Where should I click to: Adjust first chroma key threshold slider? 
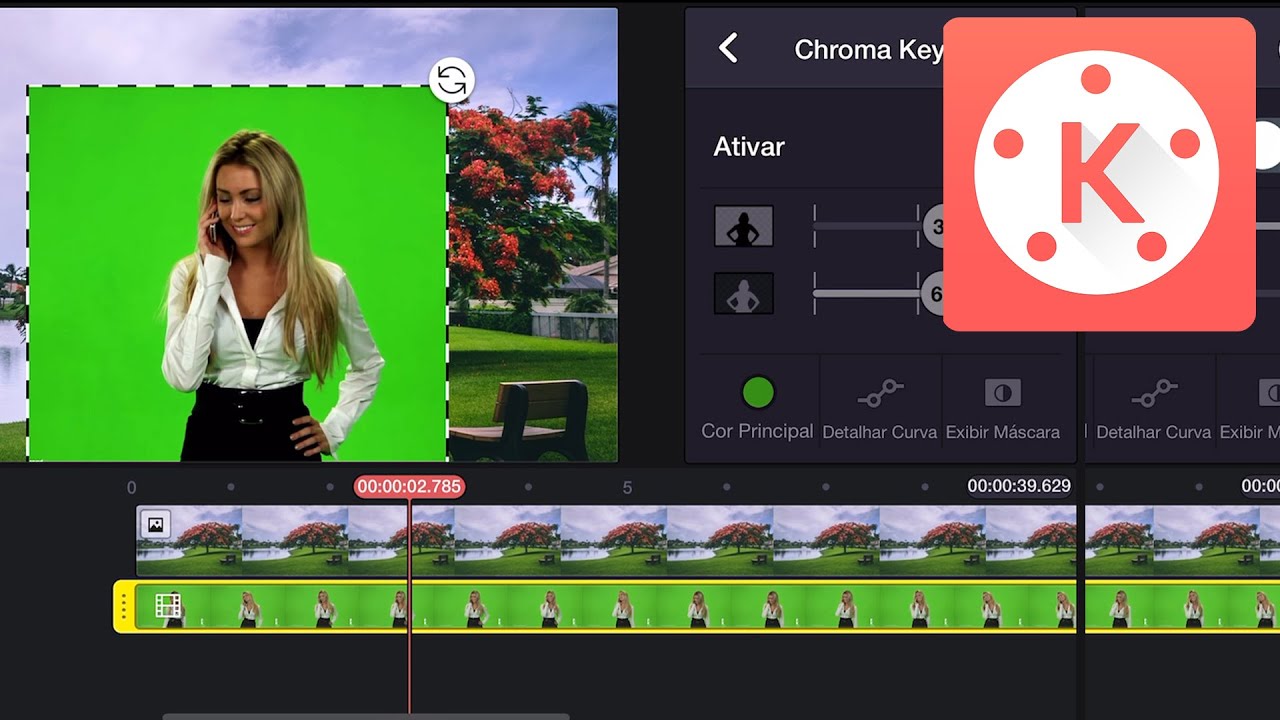(878, 226)
